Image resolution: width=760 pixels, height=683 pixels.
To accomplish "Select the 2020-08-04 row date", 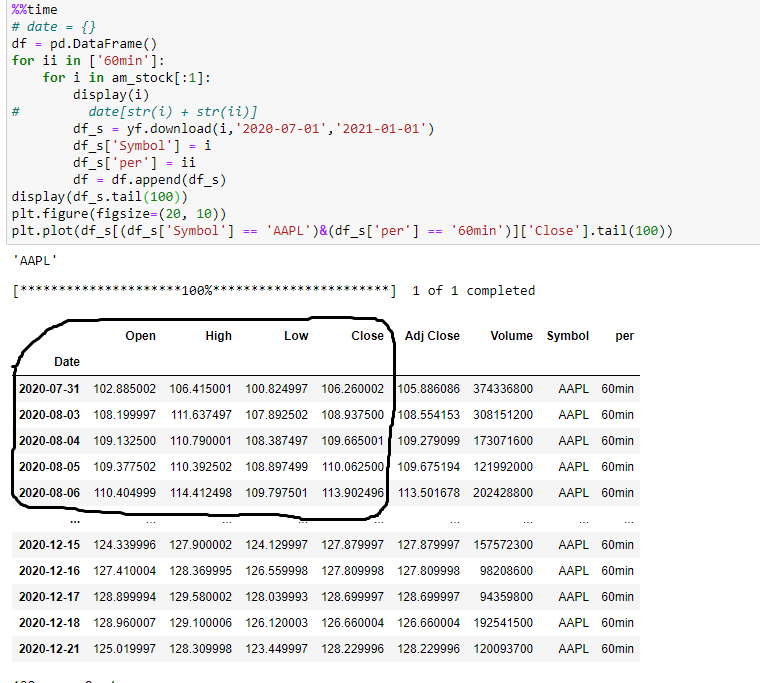I will click(x=49, y=441).
